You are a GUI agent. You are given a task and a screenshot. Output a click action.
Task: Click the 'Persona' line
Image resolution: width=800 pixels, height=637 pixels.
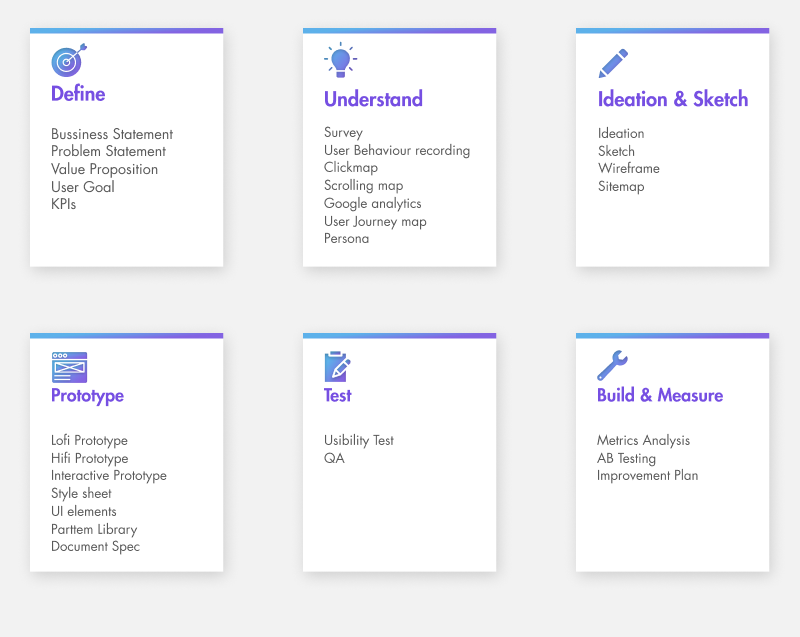[x=346, y=239]
